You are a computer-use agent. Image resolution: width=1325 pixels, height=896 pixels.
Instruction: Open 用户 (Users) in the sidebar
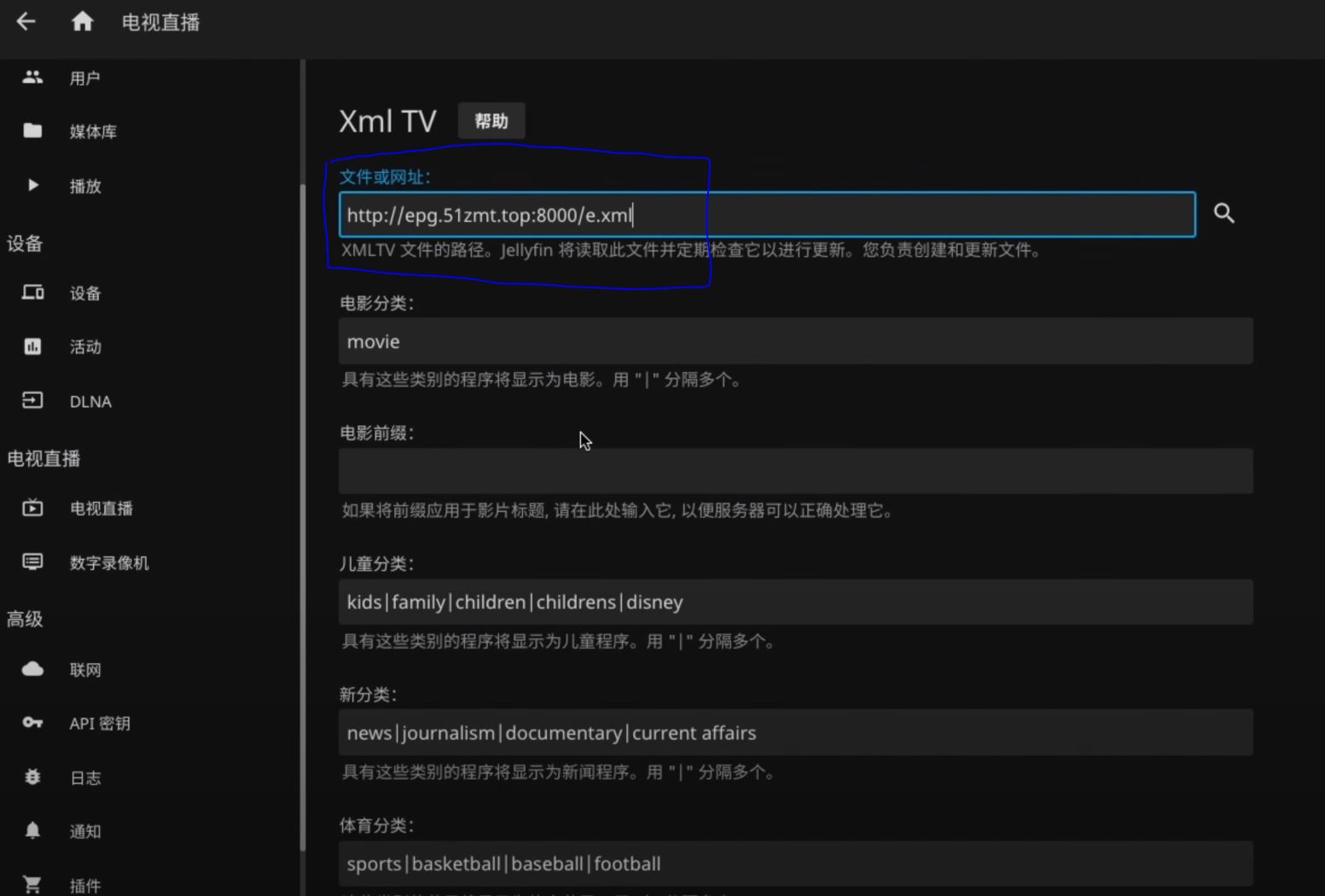click(x=84, y=79)
